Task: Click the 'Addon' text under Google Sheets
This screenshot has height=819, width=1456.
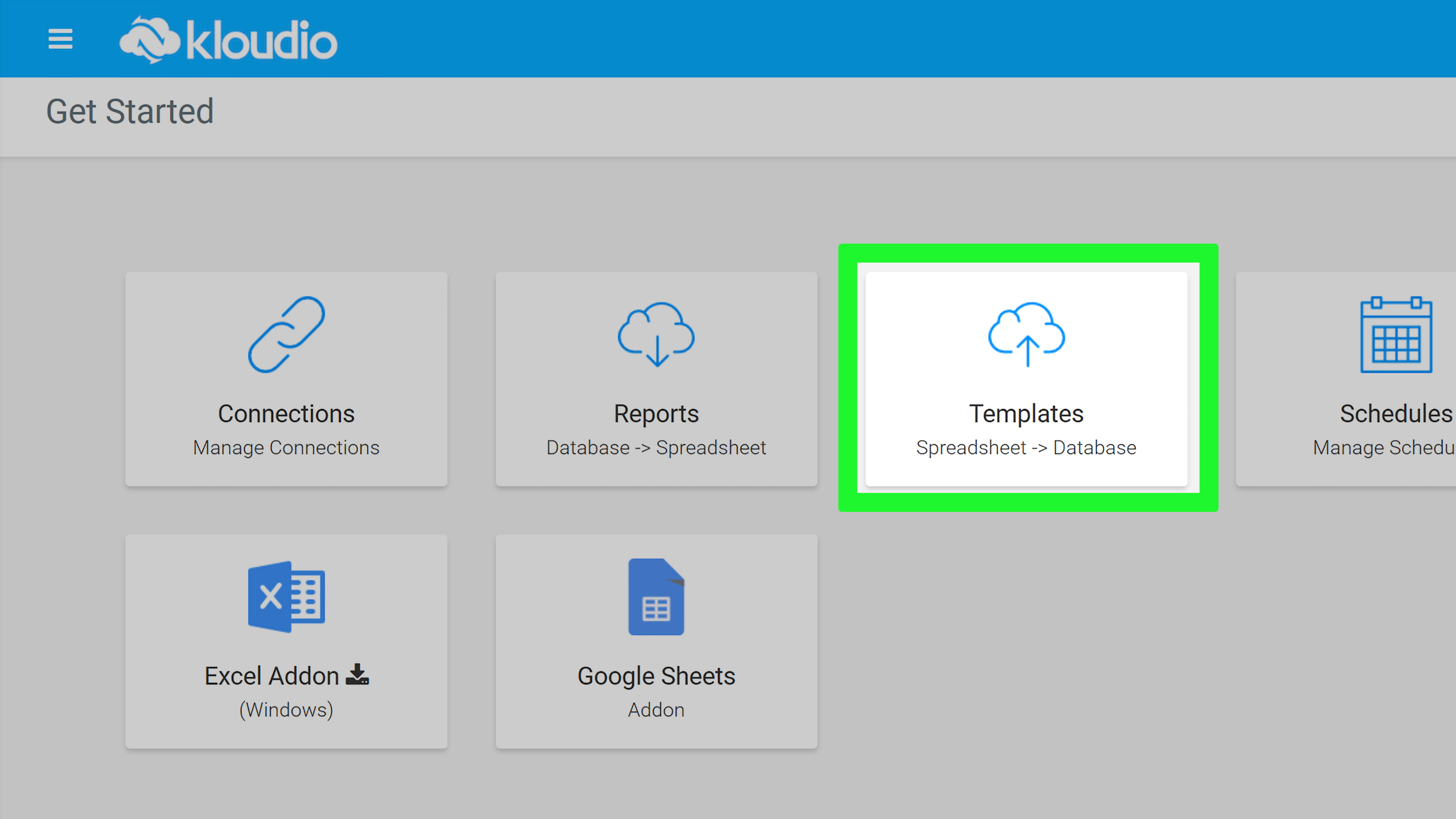Action: point(656,710)
